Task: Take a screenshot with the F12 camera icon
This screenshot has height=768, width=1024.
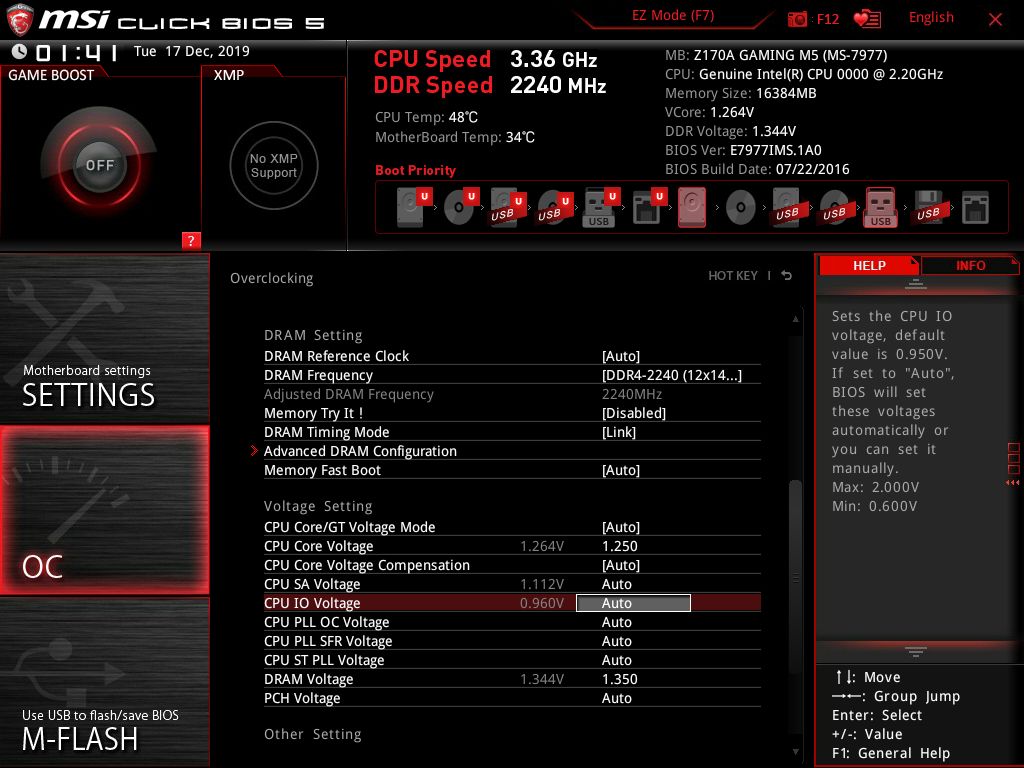Action: tap(797, 19)
